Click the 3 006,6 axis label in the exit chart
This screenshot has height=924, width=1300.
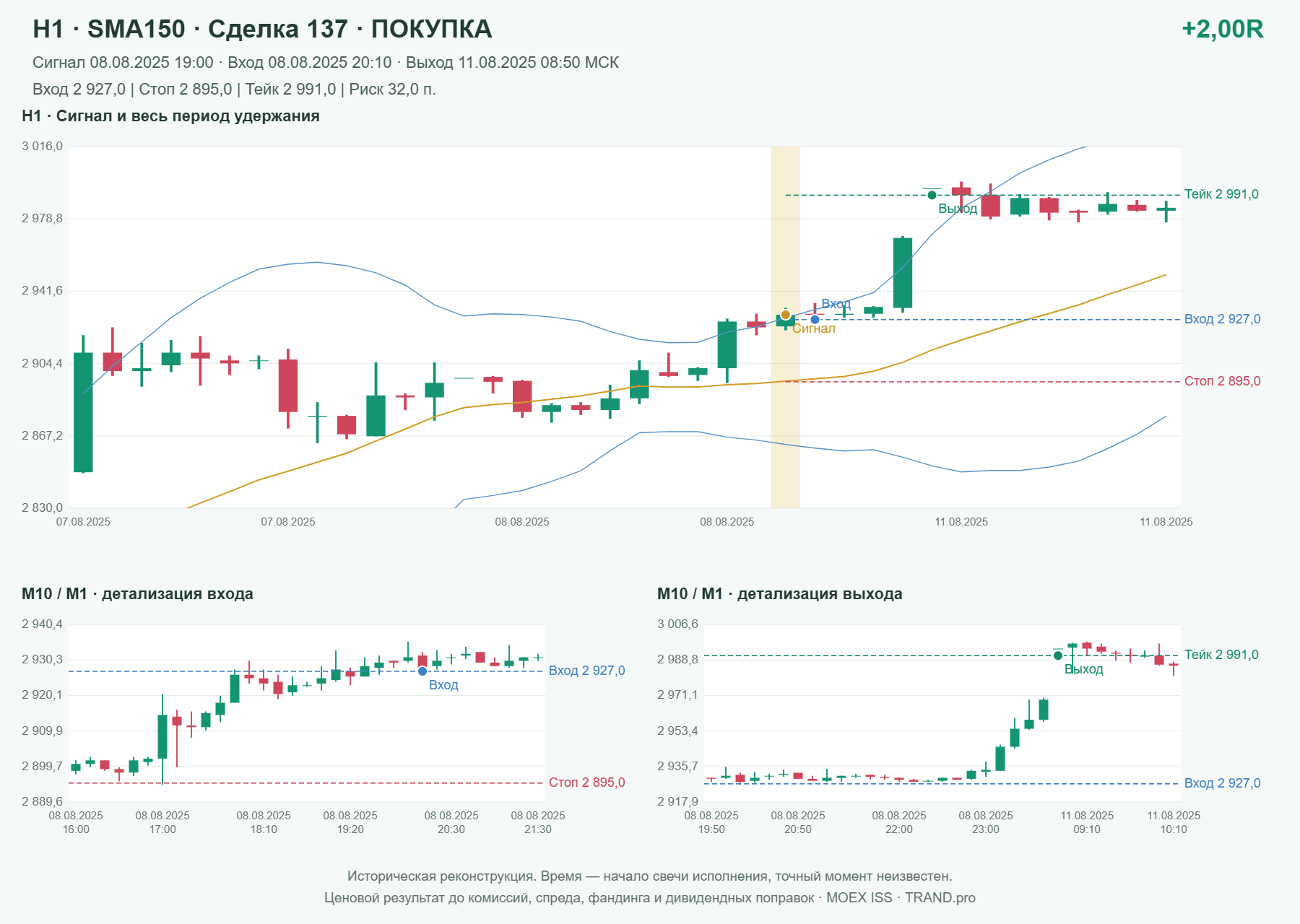click(x=678, y=624)
